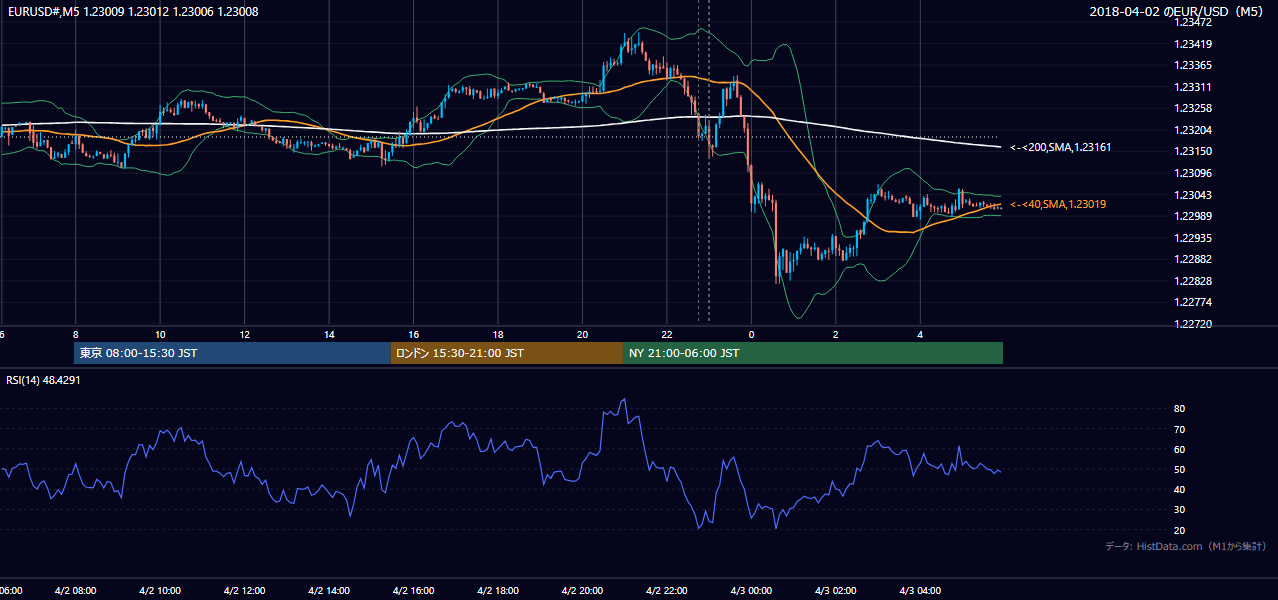Image resolution: width=1278 pixels, height=600 pixels.
Task: Click price axis value 1.22882
Action: pyautogui.click(x=1192, y=259)
